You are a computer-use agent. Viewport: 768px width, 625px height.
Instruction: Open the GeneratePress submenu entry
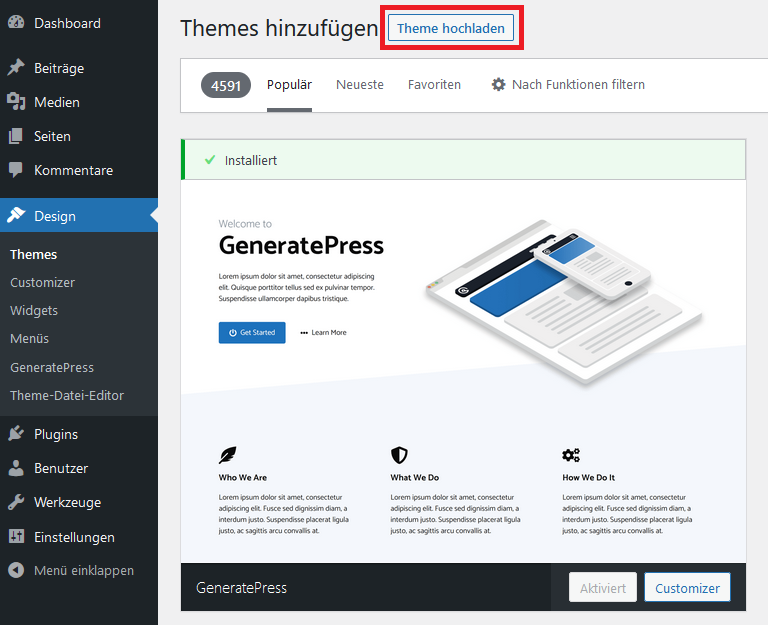pos(52,367)
